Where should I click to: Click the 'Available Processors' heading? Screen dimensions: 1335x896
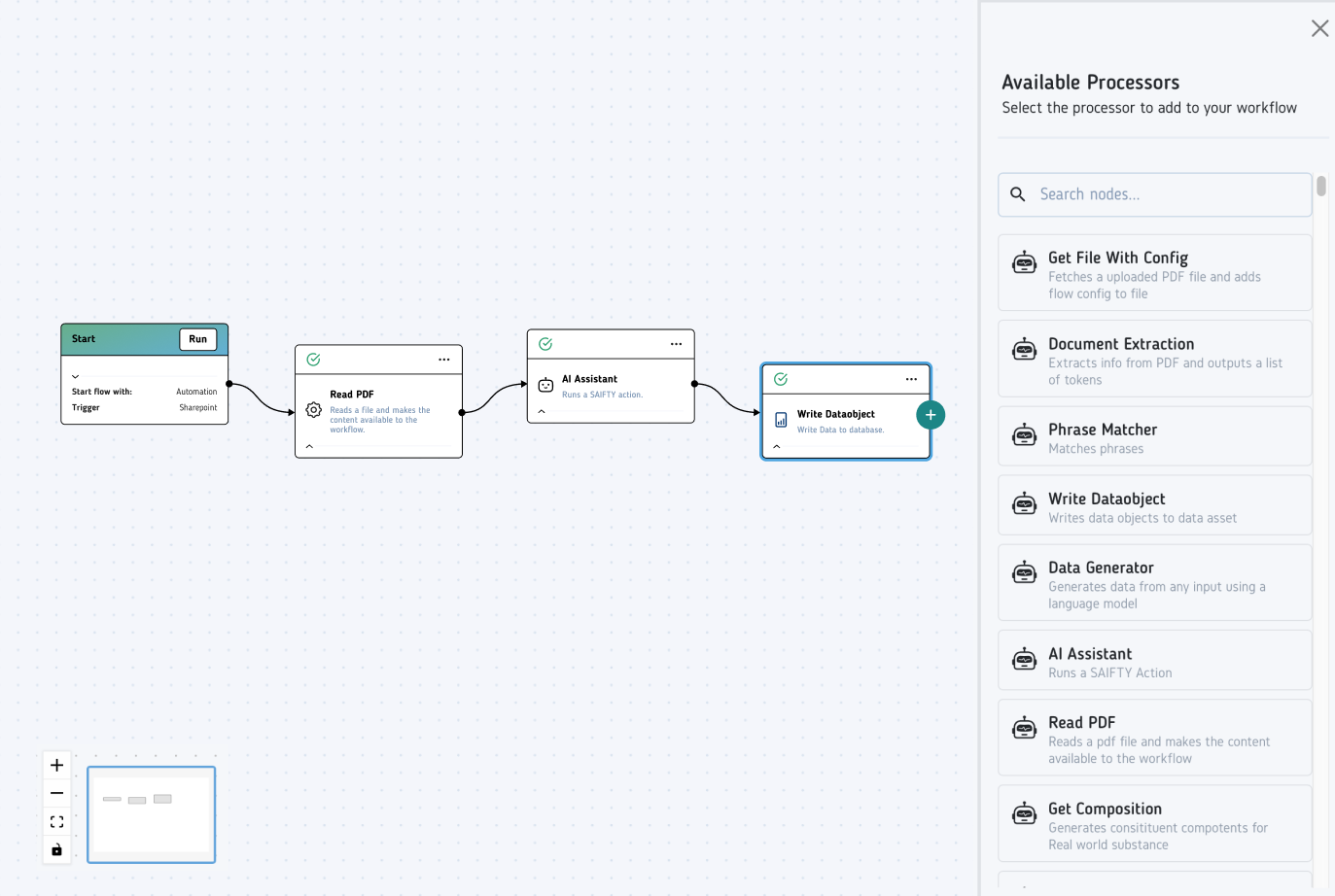[1091, 83]
